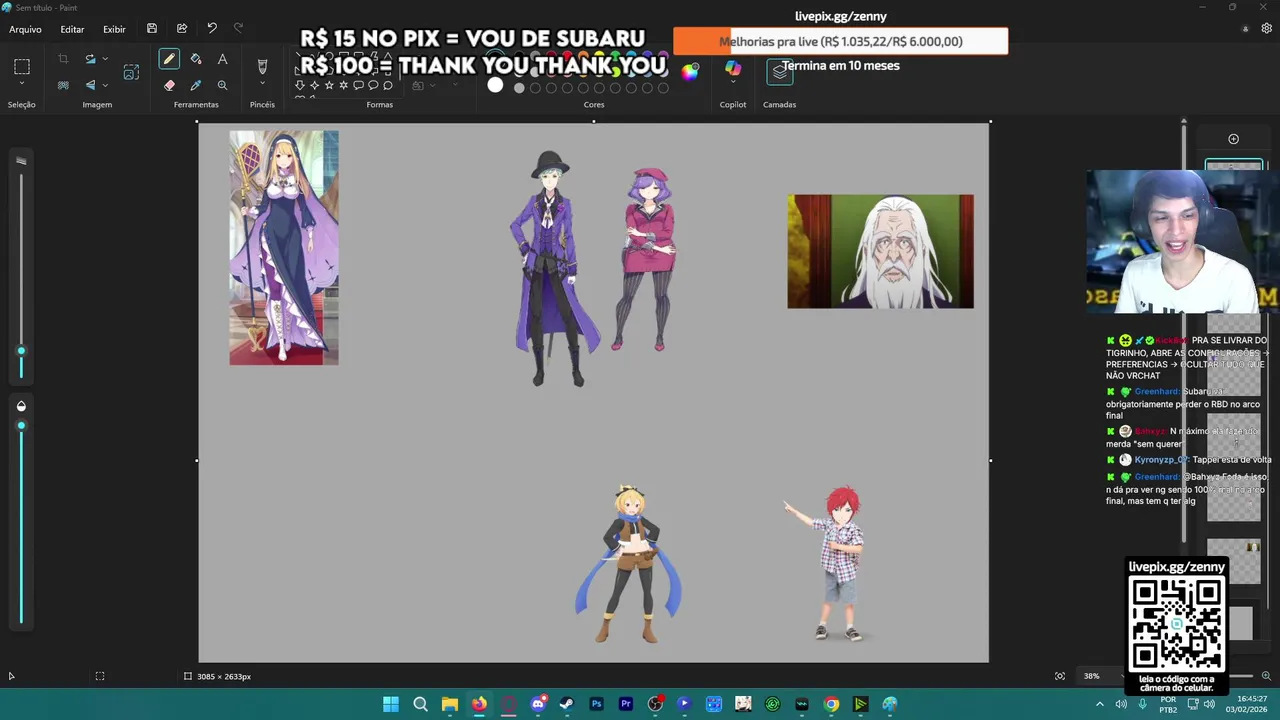Screen dimensions: 1280x720
Task: Open the zoom percentage 38% dropdown
Action: [x=1098, y=676]
